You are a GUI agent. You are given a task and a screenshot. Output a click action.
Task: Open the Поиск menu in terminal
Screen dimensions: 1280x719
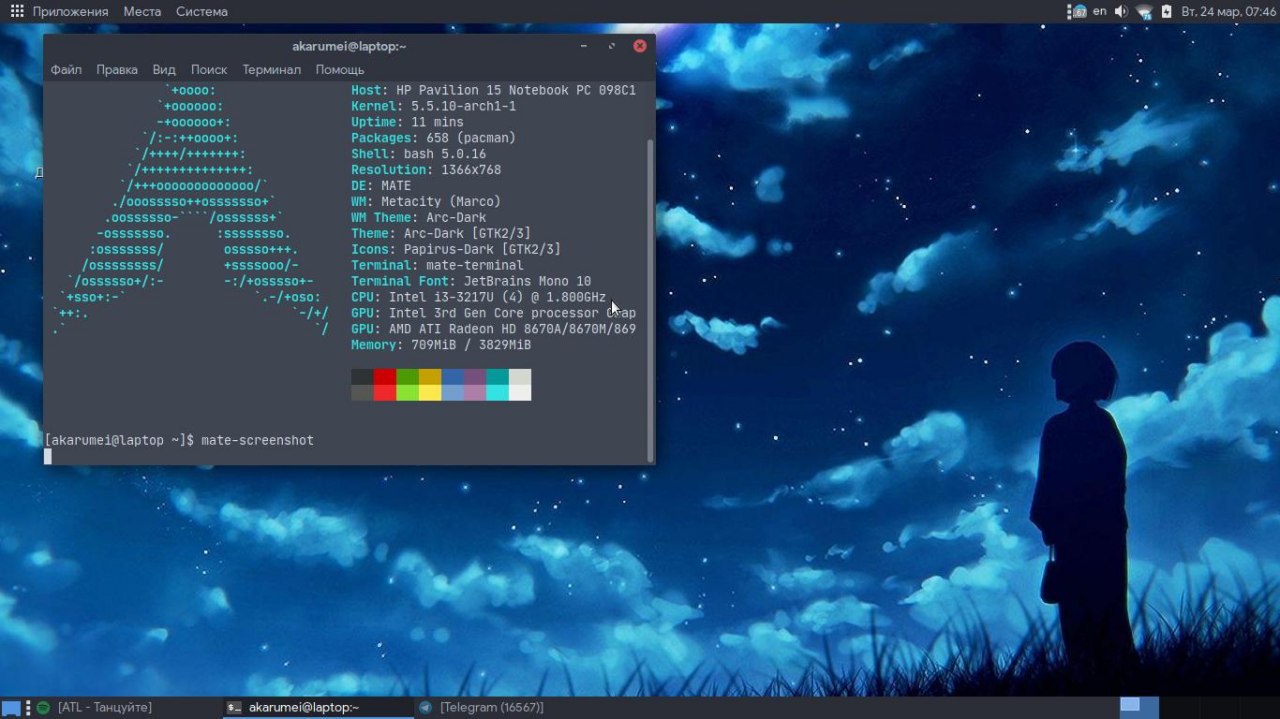point(209,70)
